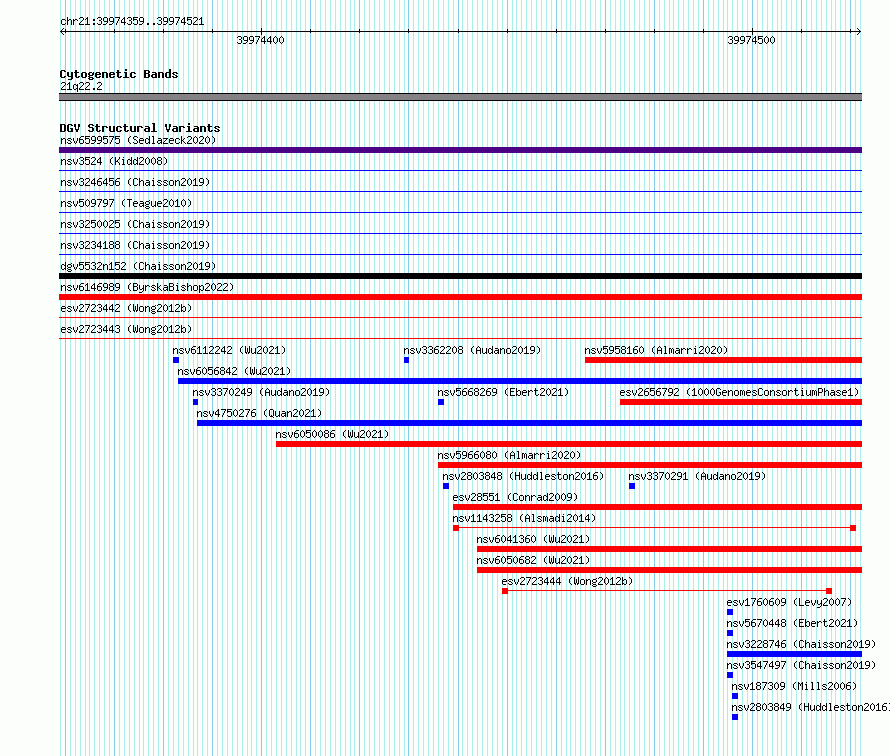
Task: Click blue marker under nsv3370249 (Audano2019)
Action: click(196, 402)
